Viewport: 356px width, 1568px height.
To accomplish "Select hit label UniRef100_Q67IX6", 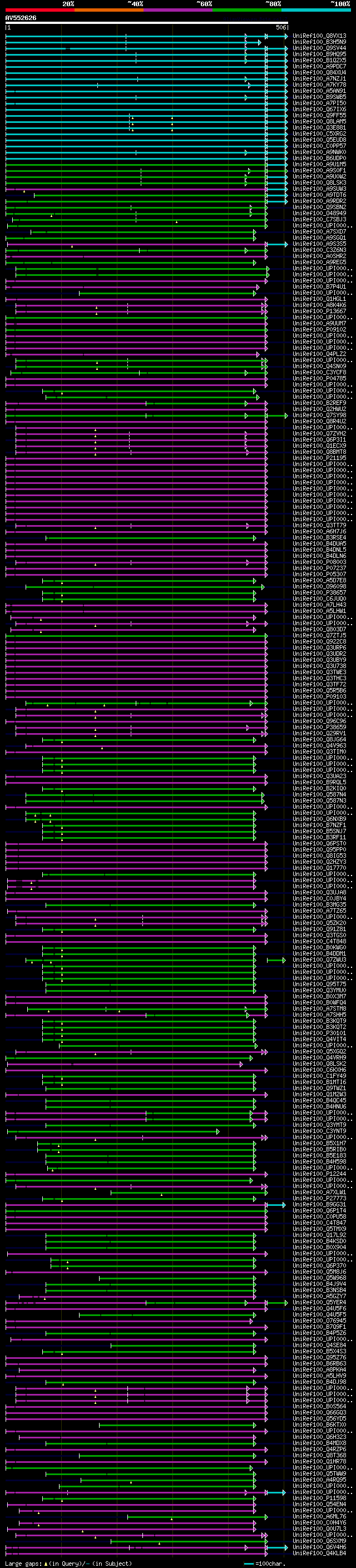I will point(319,109).
